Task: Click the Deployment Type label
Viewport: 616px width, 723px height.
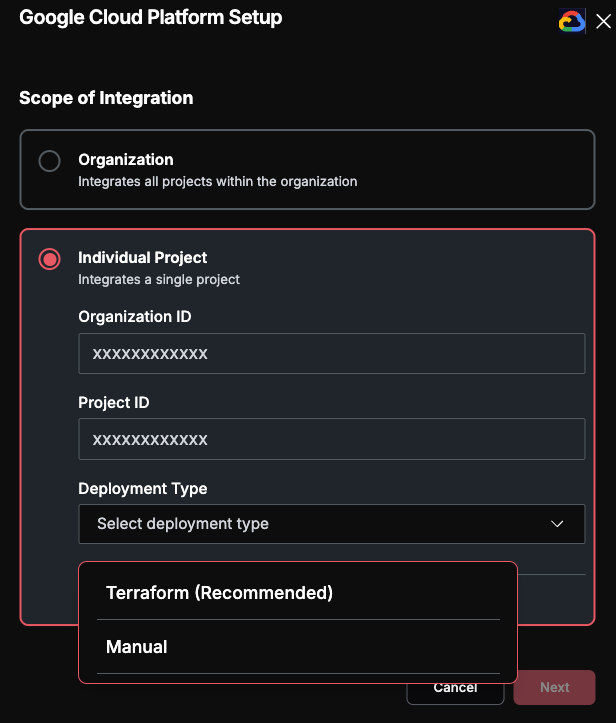Action: click(142, 488)
